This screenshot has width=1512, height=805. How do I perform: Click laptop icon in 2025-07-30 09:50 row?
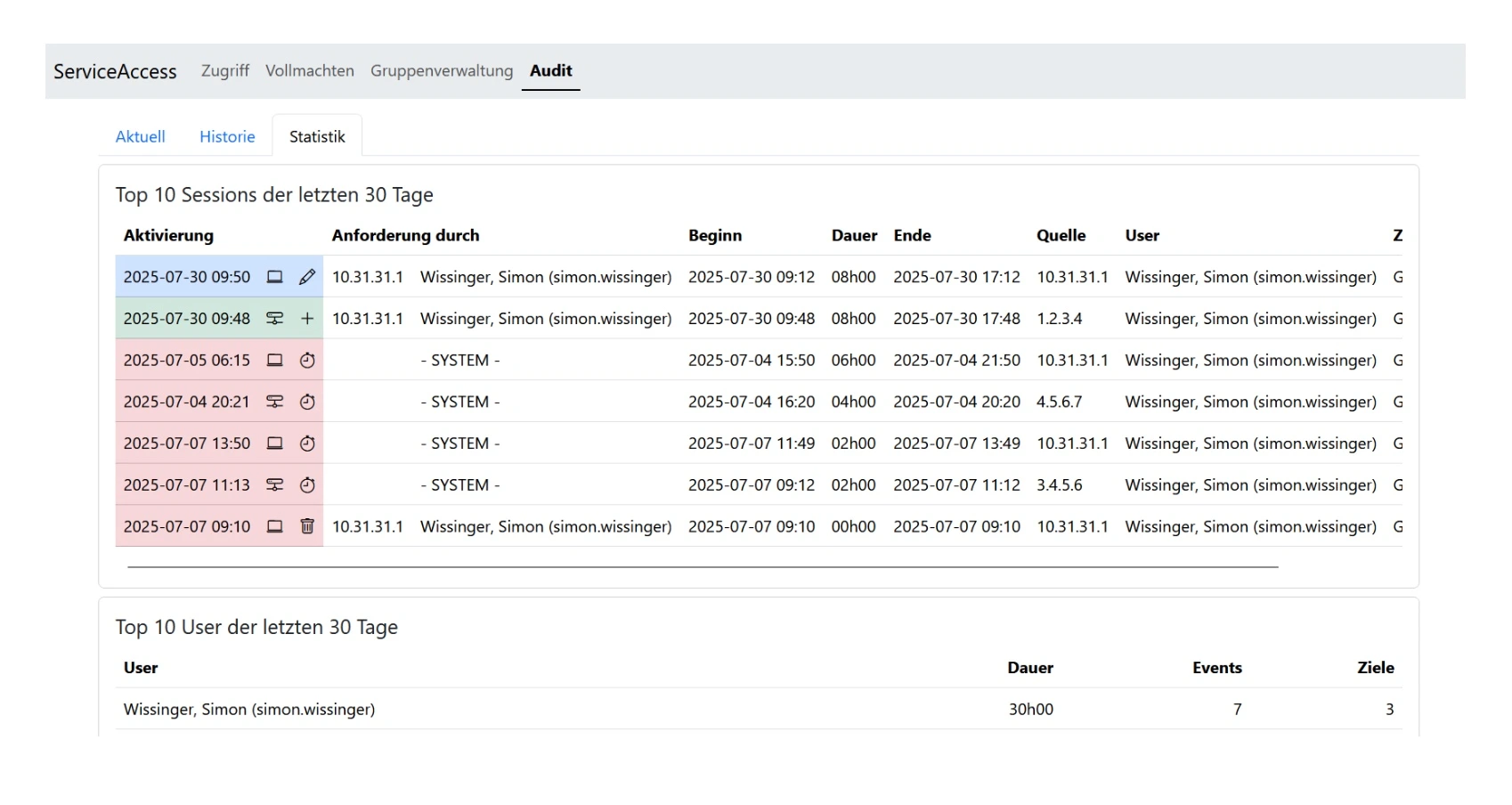click(x=275, y=277)
